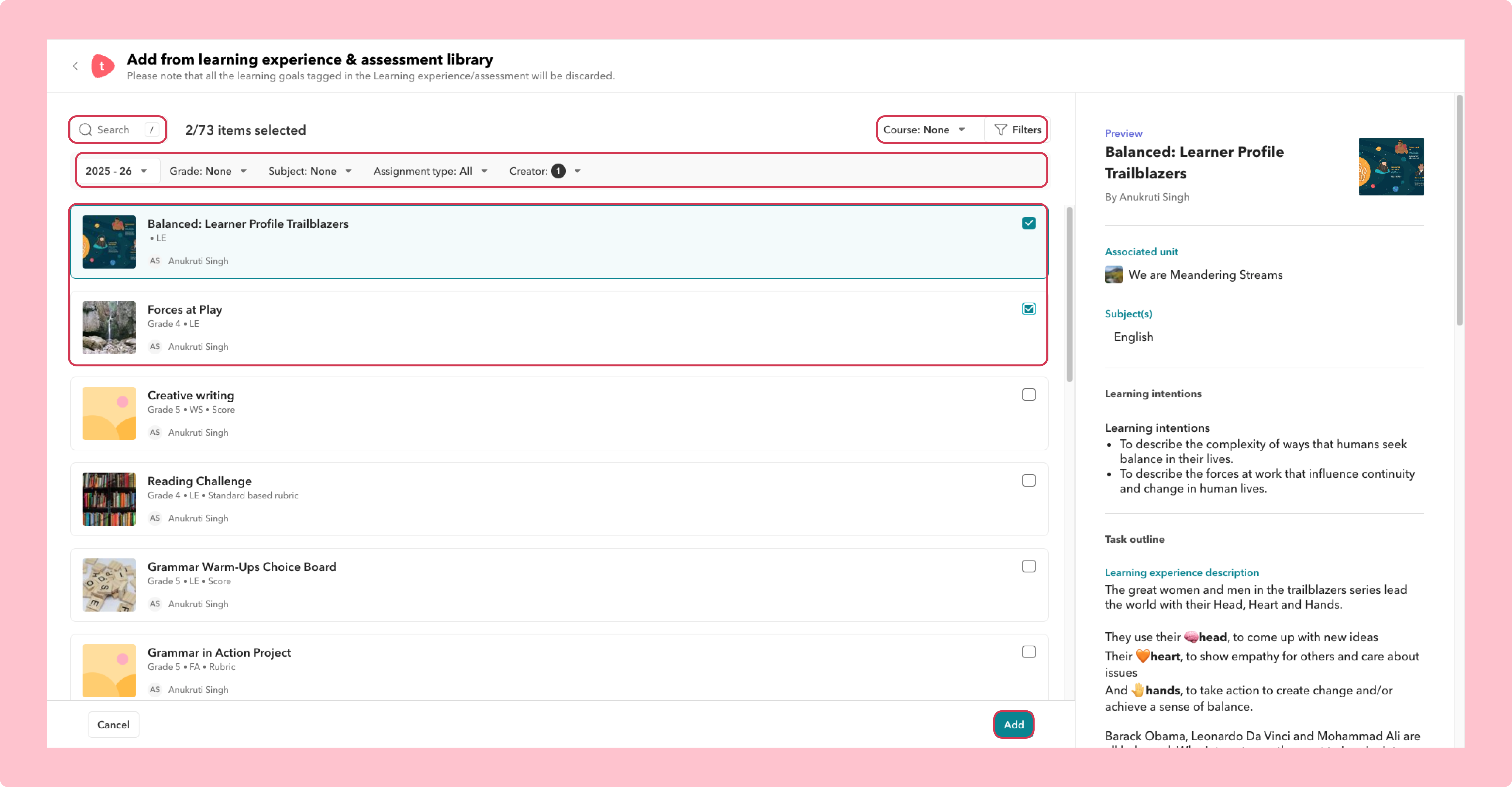This screenshot has height=787, width=1512.
Task: Click the AS avatar on Reading Challenge
Action: point(155,518)
